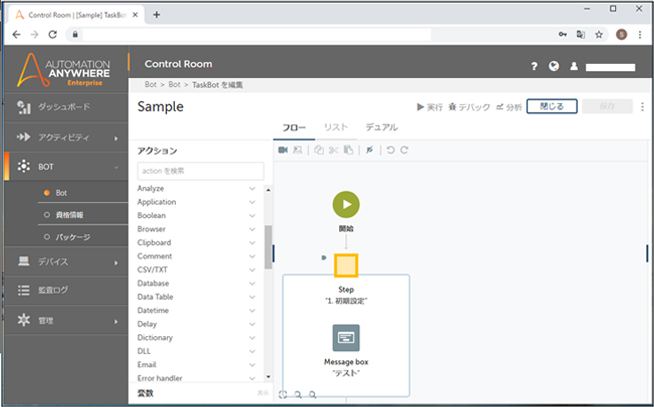Click the Message box action icon
This screenshot has width=654, height=407.
point(346,337)
